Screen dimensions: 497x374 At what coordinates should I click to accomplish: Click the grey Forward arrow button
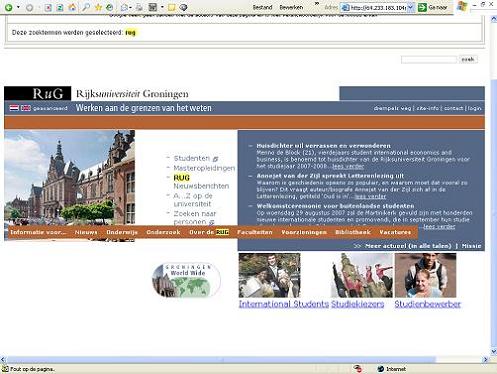[29, 7]
